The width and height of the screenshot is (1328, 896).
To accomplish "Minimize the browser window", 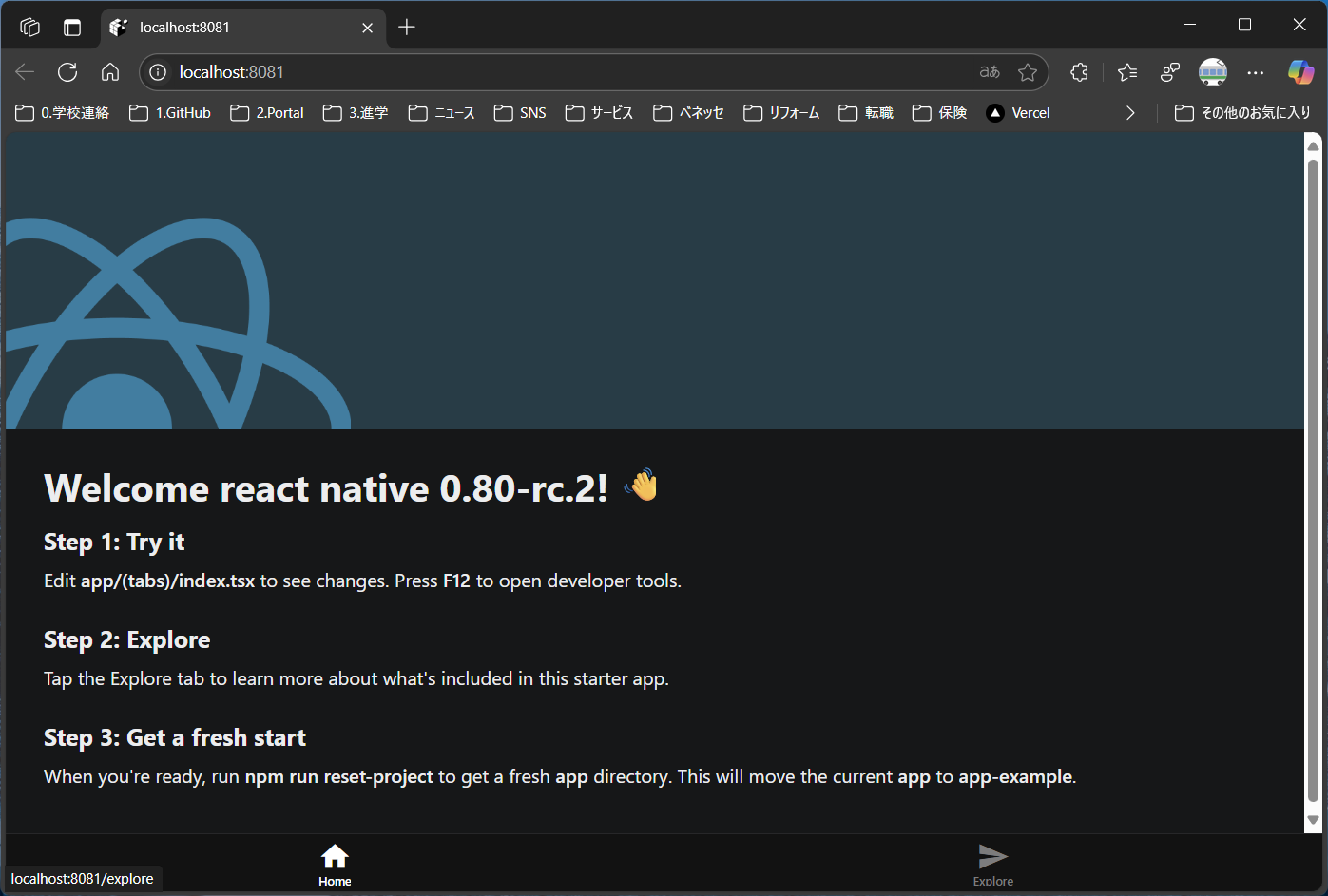I will 1189,25.
